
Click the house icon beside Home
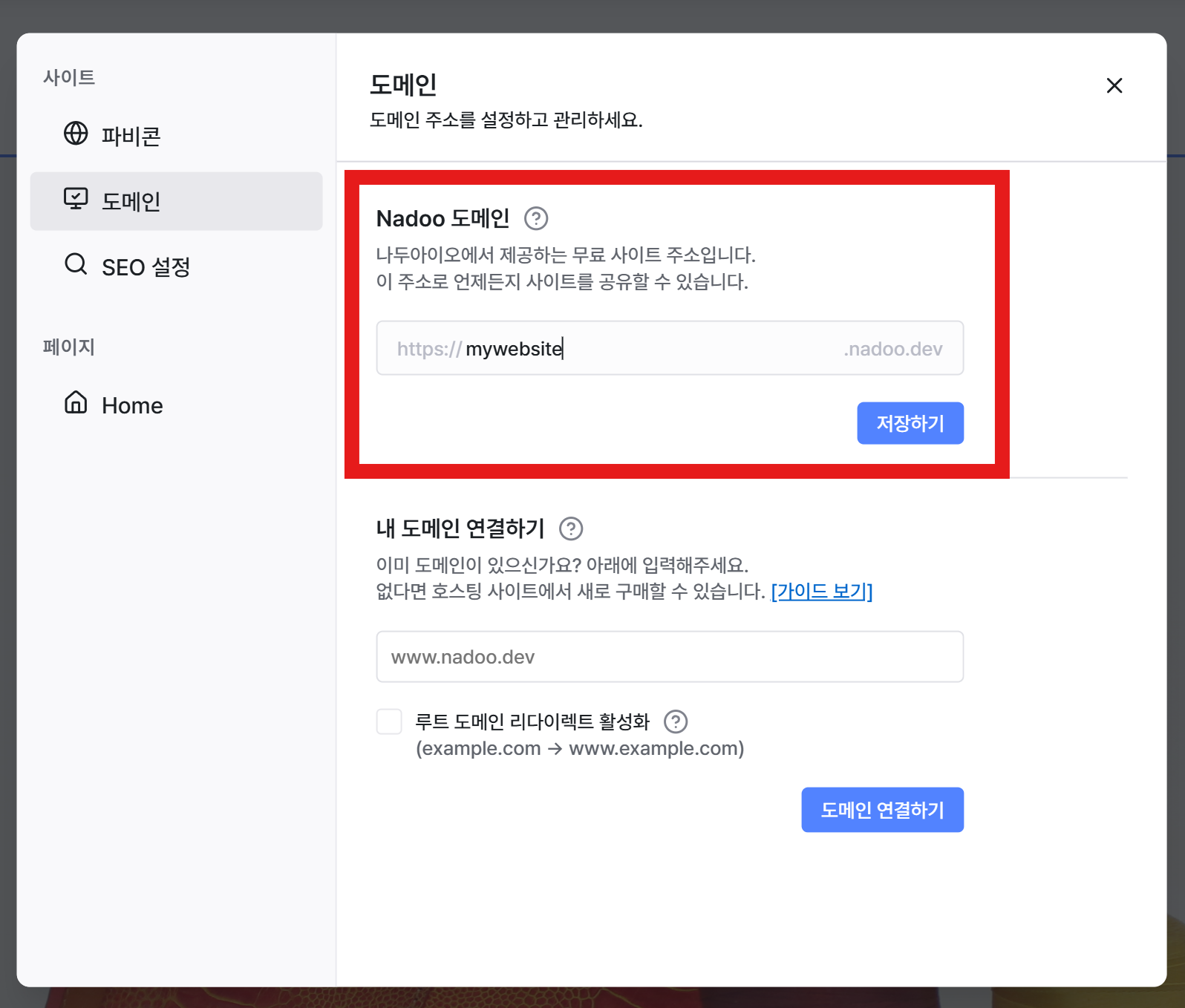[x=76, y=403]
